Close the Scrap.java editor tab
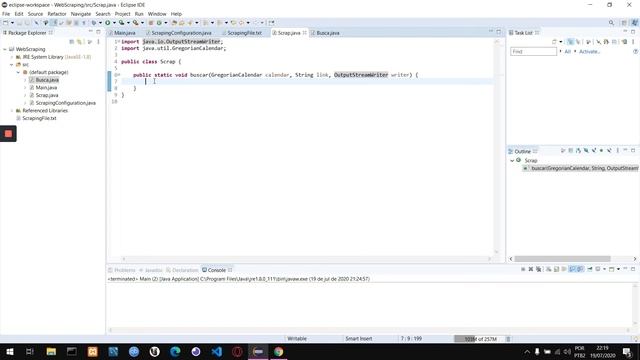 click(304, 33)
